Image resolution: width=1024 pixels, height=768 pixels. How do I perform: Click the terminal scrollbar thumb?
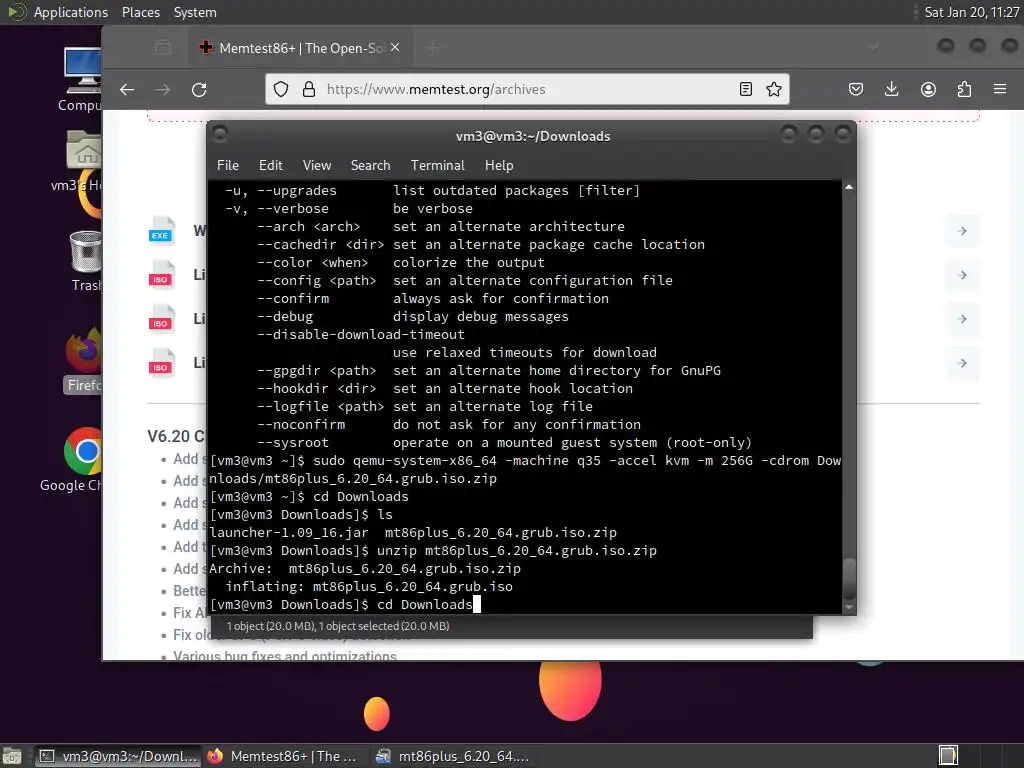pyautogui.click(x=849, y=578)
